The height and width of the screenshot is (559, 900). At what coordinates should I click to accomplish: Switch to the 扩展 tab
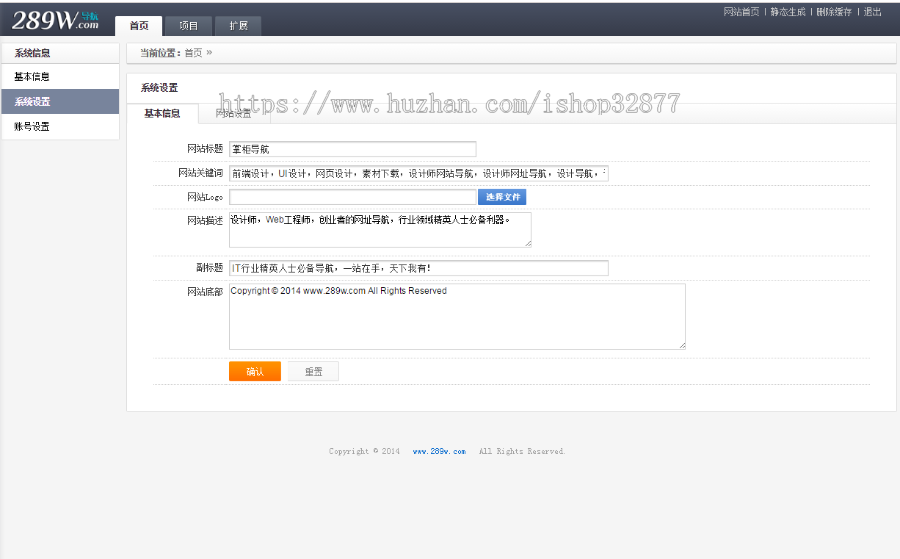[x=238, y=26]
